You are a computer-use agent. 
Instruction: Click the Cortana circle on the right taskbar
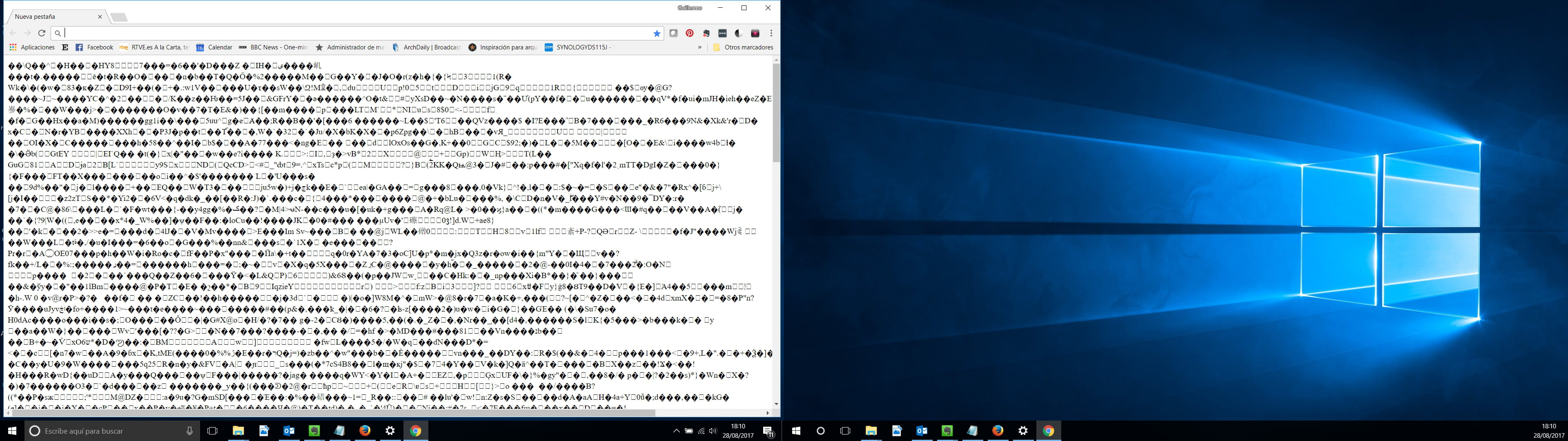pyautogui.click(x=820, y=431)
